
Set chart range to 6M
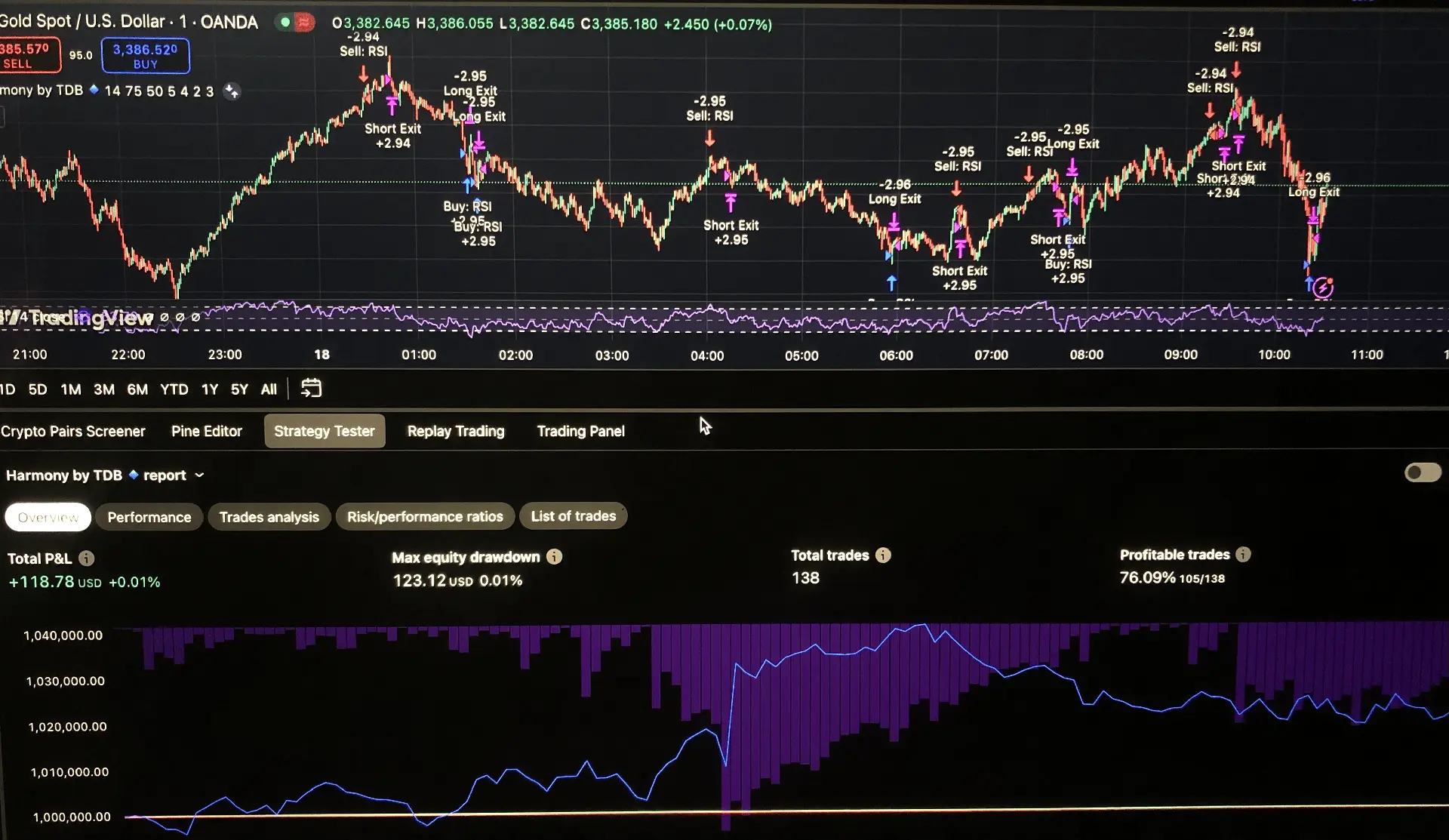click(137, 389)
